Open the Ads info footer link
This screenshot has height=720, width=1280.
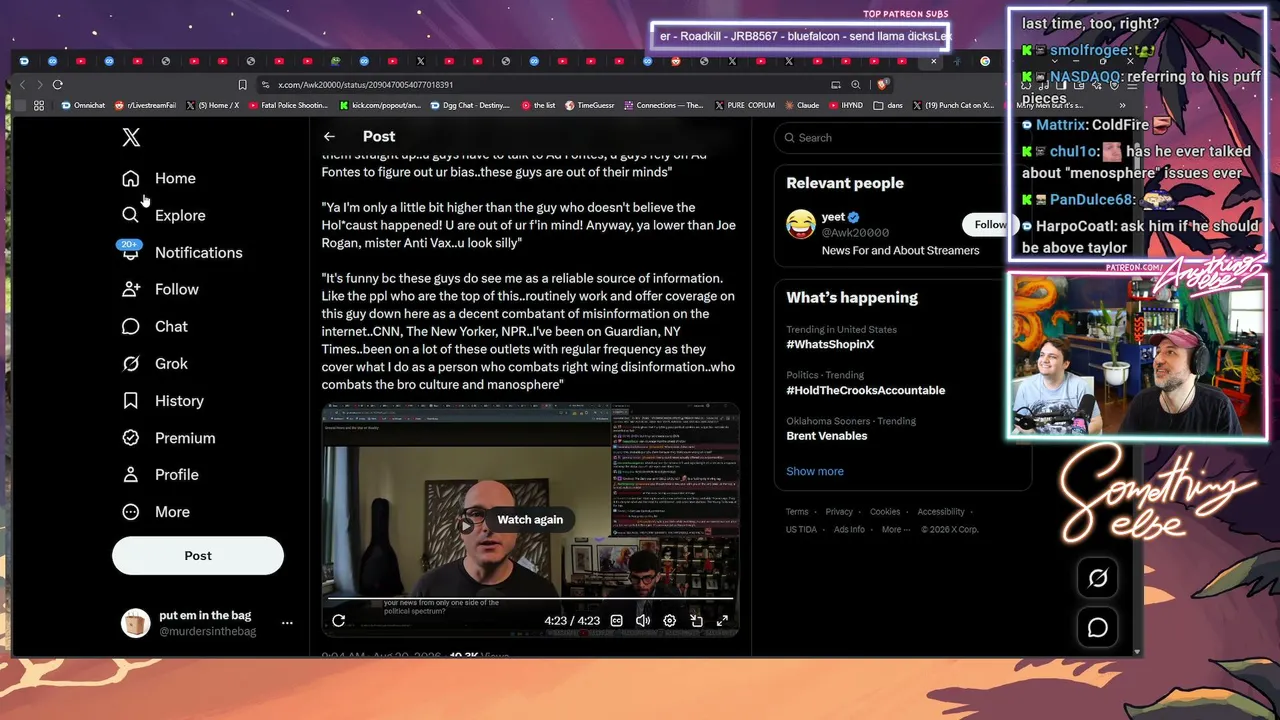click(849, 529)
